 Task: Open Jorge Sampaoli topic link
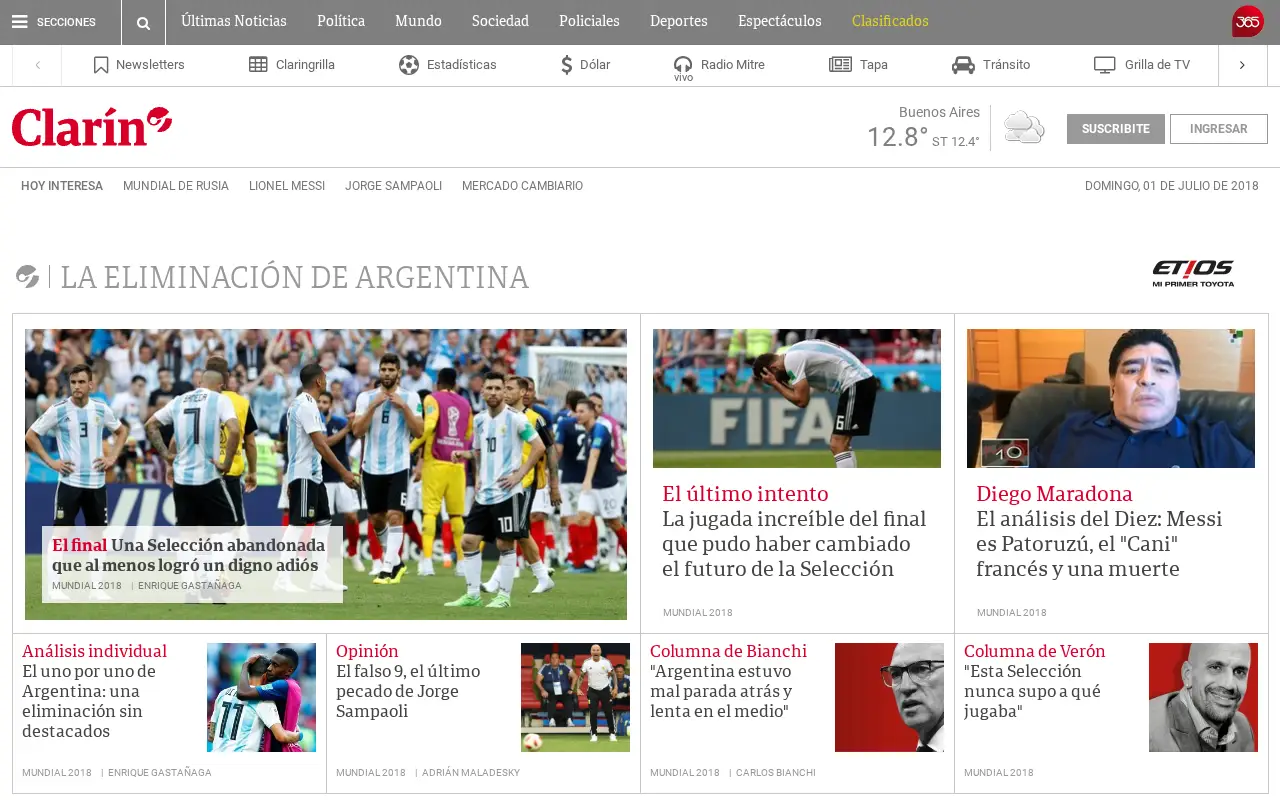(x=393, y=186)
